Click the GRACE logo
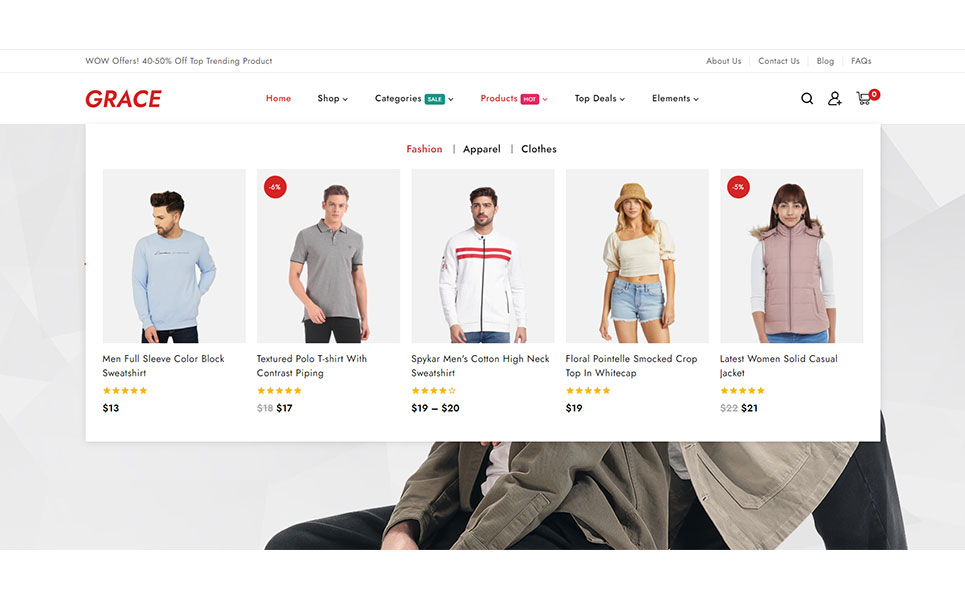 coord(123,99)
